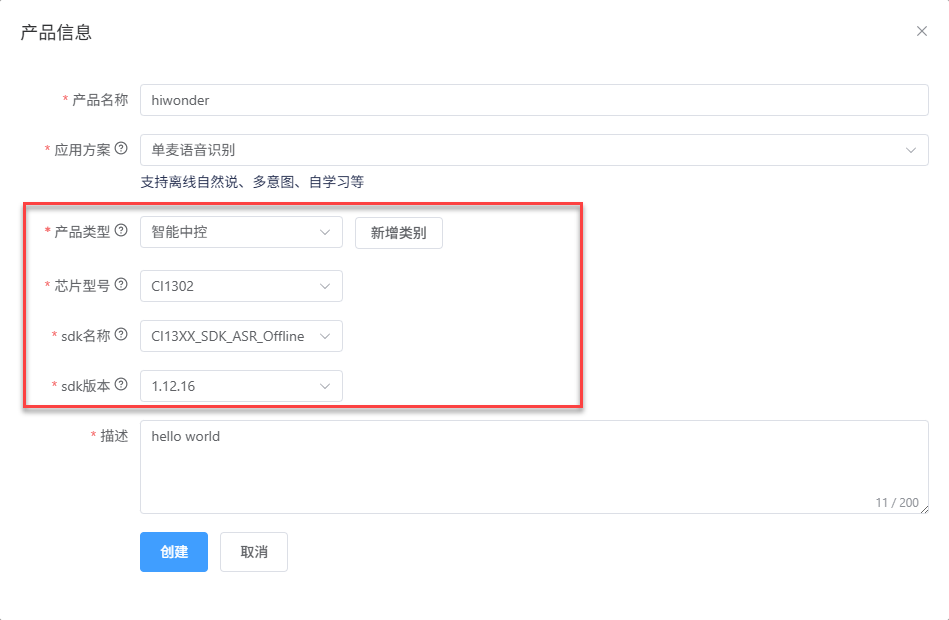This screenshot has height=620, width=949.
Task: Click the resize handle of the description box
Action: tap(923, 508)
